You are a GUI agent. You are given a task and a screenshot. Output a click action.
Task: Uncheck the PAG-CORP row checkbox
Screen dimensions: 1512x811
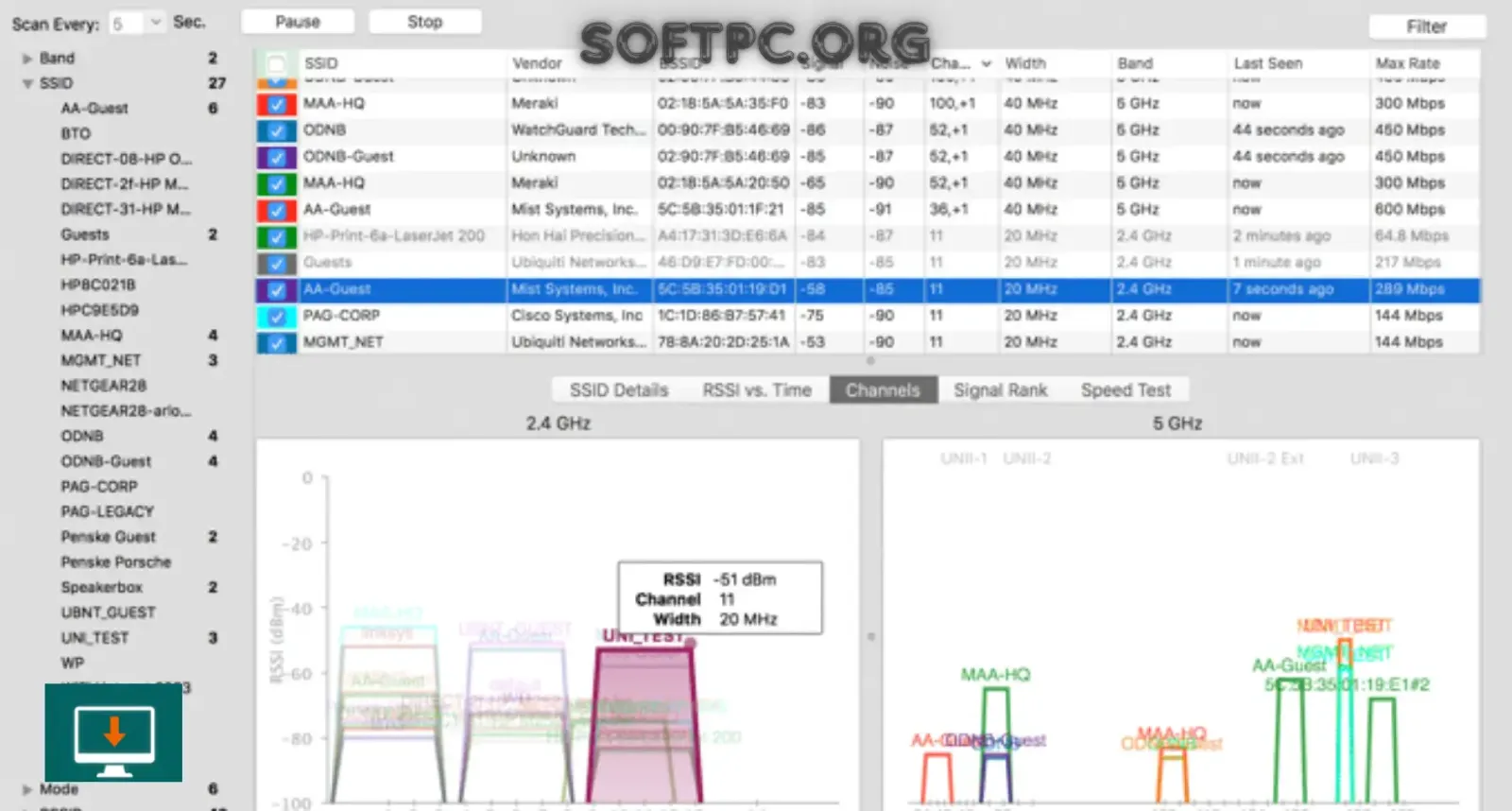[277, 316]
